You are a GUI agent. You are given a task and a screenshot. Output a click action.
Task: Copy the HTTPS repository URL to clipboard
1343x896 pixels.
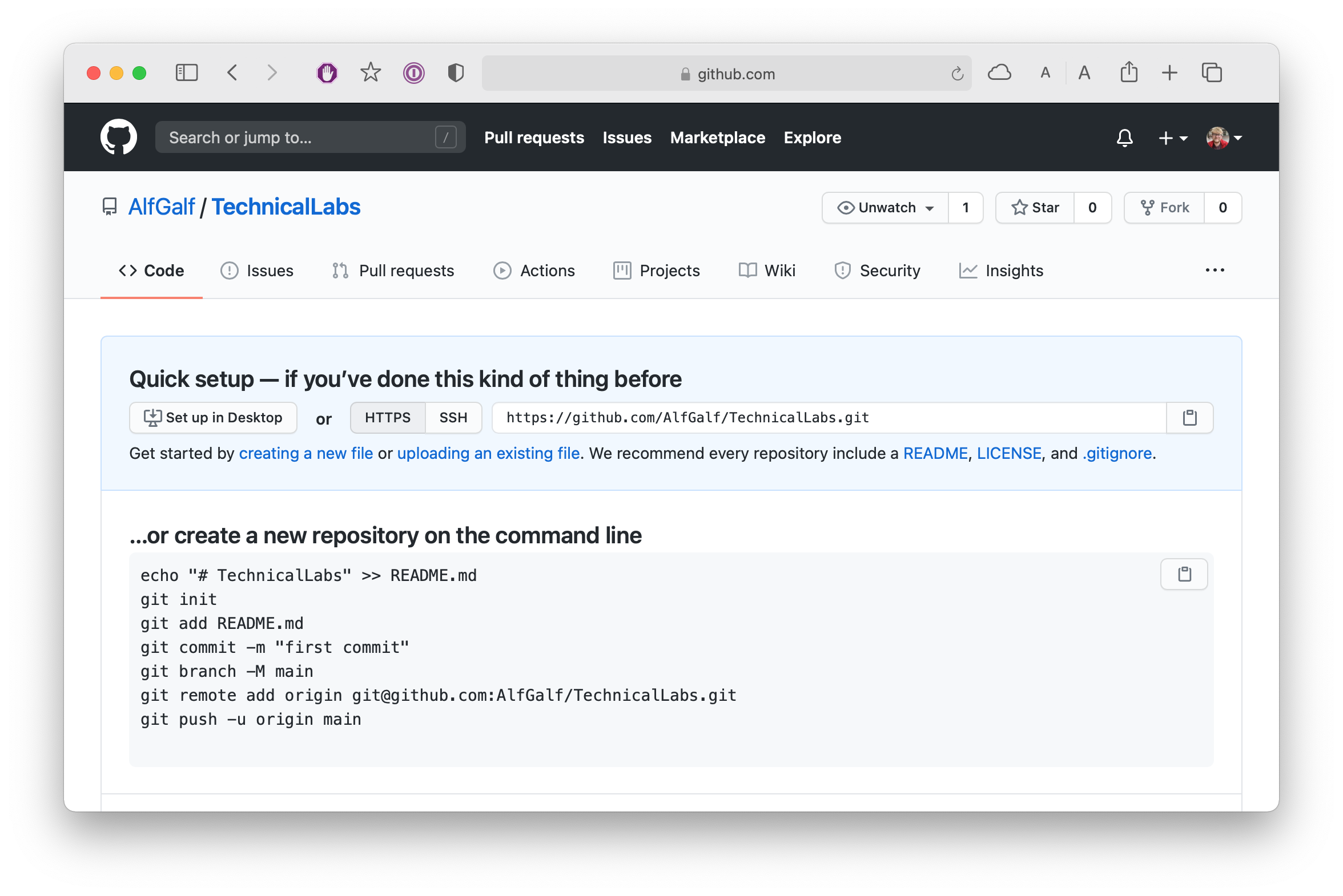click(x=1190, y=418)
